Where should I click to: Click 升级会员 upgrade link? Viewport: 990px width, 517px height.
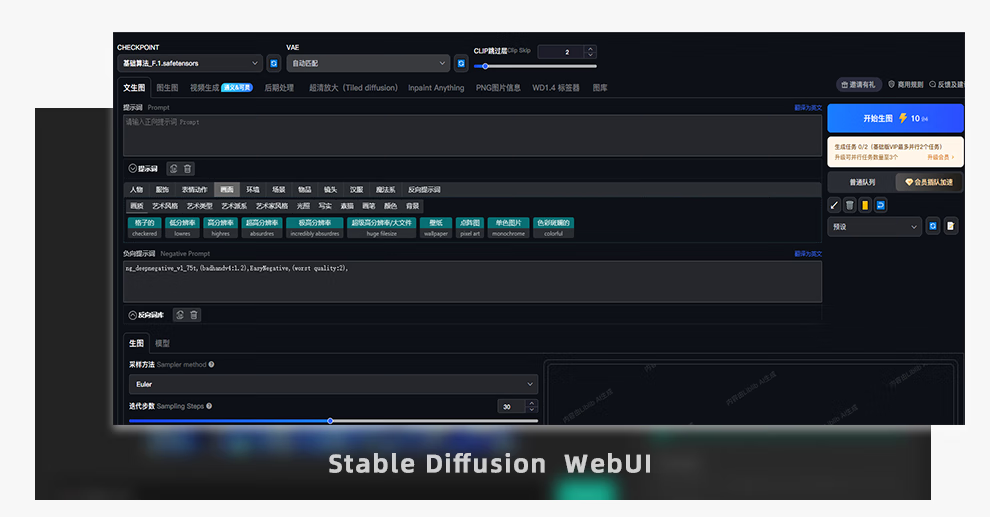click(940, 157)
